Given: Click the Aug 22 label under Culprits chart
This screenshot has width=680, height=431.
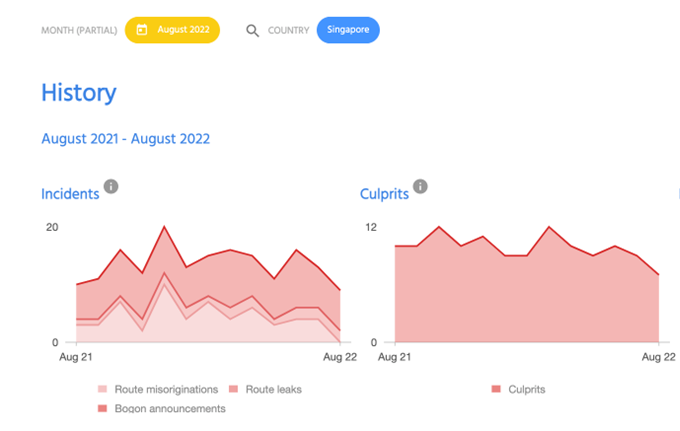Looking at the screenshot, I should (658, 357).
